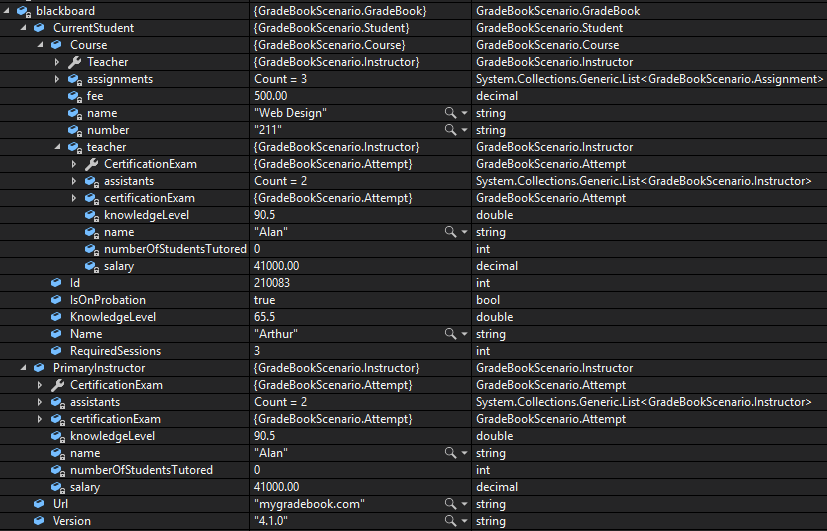Image resolution: width=827 pixels, height=531 pixels.
Task: Open magnifier for "Alan" under PrimaryInstructor
Action: [450, 453]
